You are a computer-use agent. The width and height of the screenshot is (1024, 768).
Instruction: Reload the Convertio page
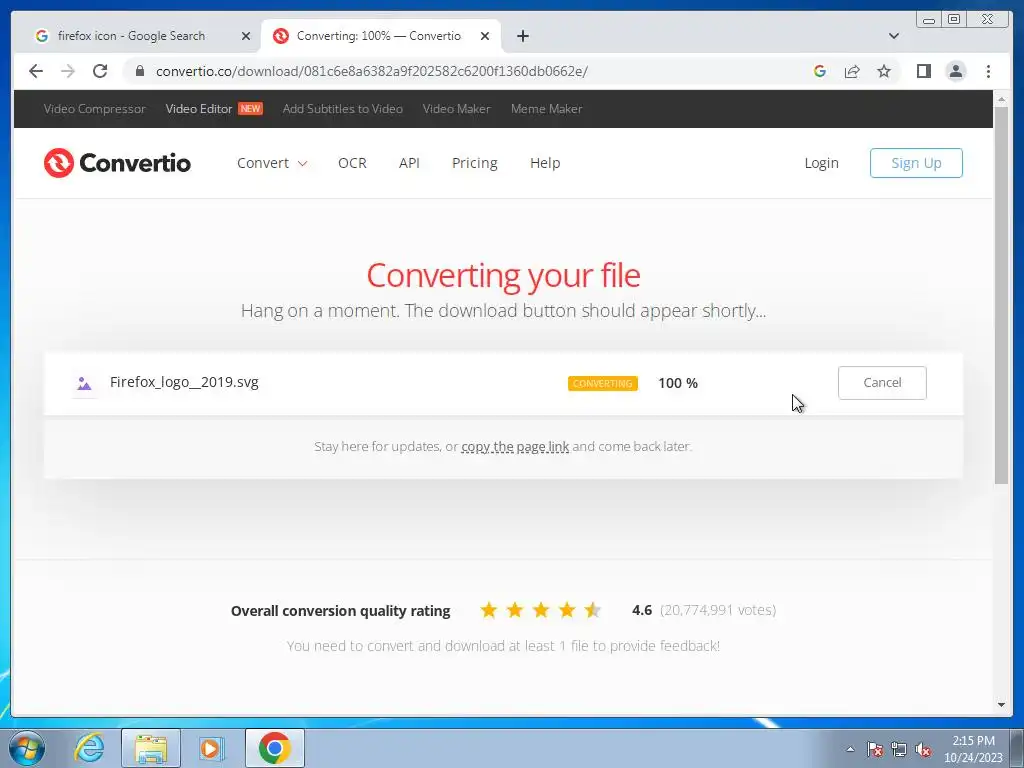(100, 71)
